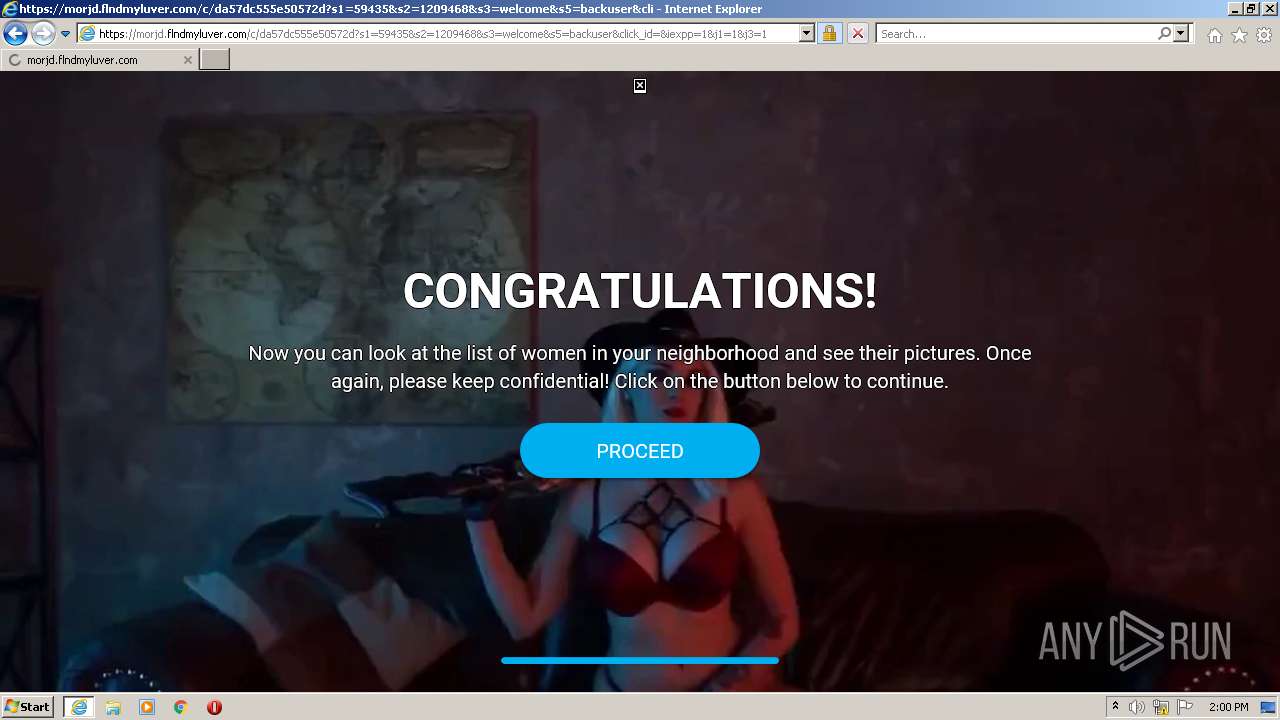
Task: Expand the address bar autocomplete dropdown
Action: click(x=806, y=34)
